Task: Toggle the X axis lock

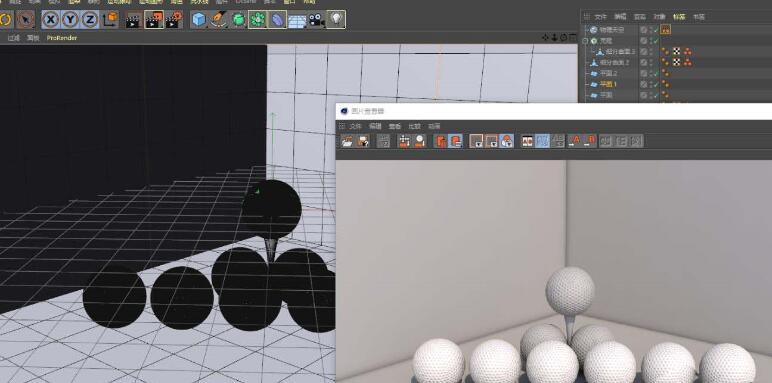Action: tap(51, 20)
